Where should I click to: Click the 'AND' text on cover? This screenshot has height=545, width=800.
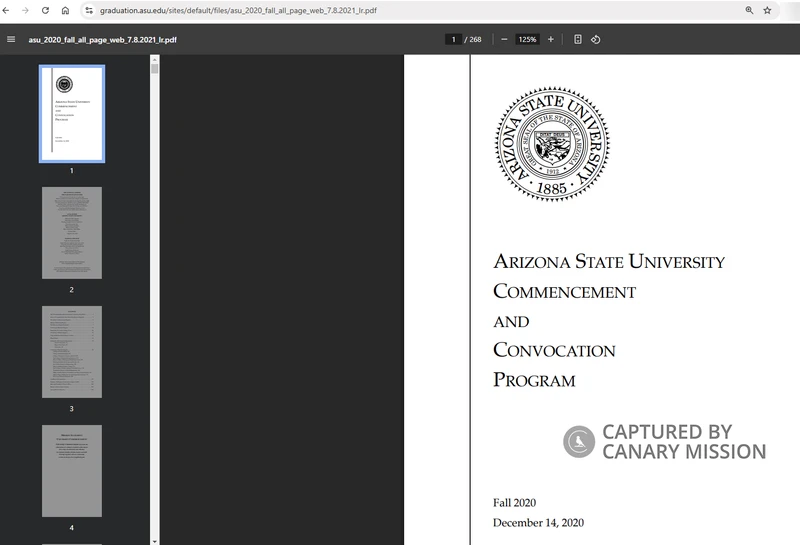click(511, 321)
